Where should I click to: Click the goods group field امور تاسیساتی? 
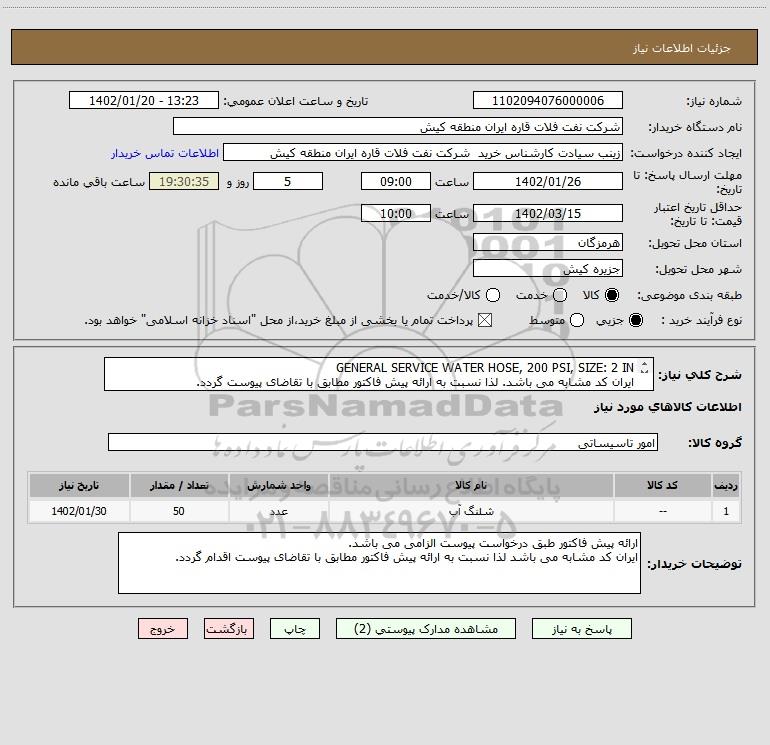(x=383, y=442)
